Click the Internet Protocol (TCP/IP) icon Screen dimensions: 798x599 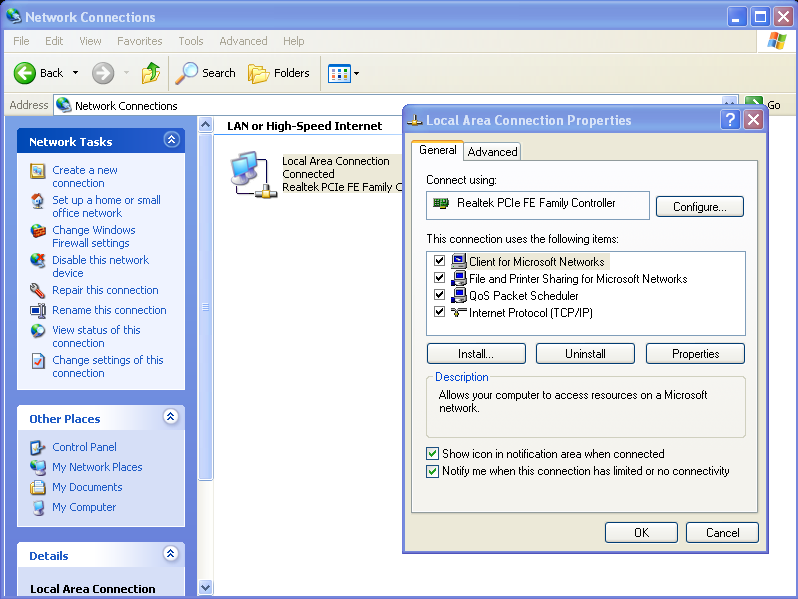pos(459,312)
